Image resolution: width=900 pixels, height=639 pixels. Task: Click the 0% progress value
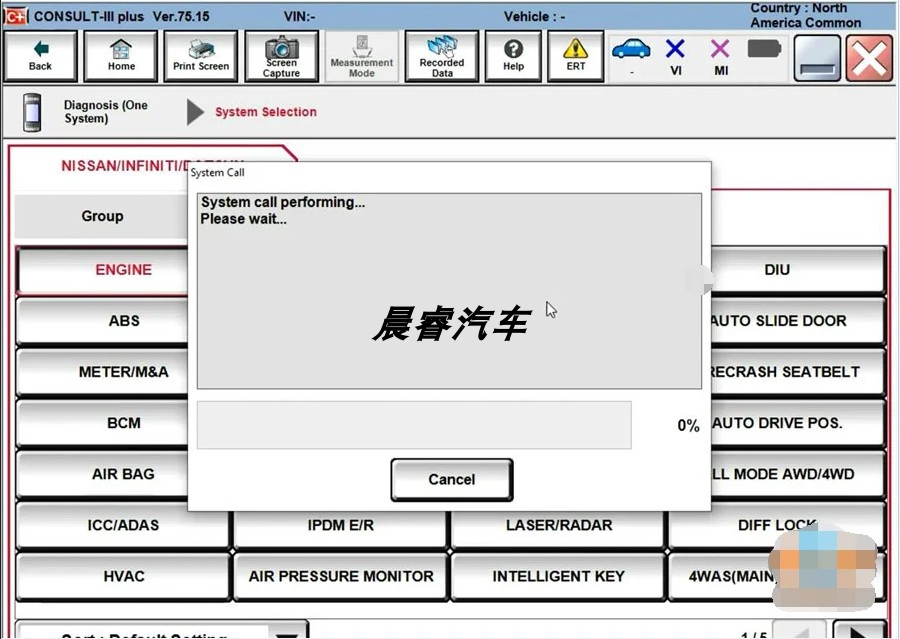coord(688,425)
